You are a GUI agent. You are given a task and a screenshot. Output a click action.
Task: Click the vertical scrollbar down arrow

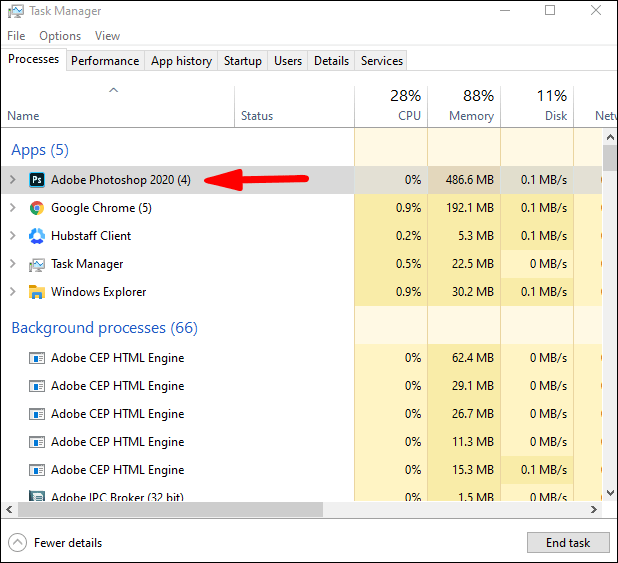(x=610, y=493)
